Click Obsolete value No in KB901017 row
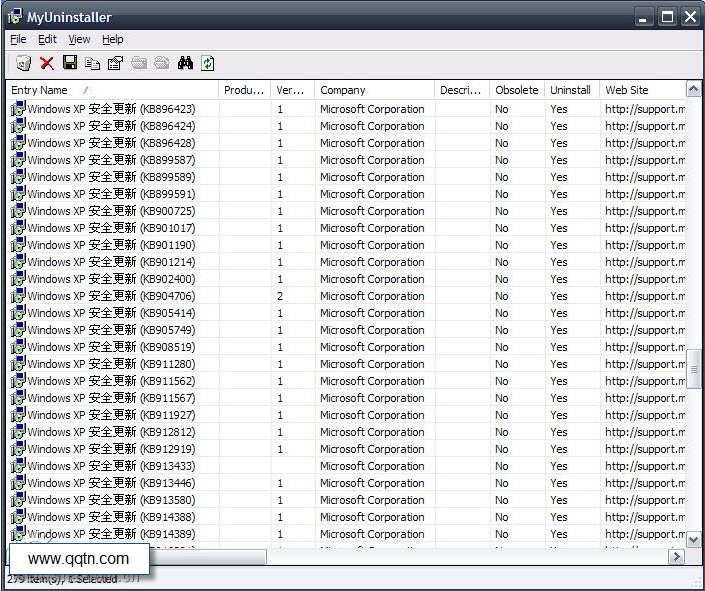 pos(502,228)
